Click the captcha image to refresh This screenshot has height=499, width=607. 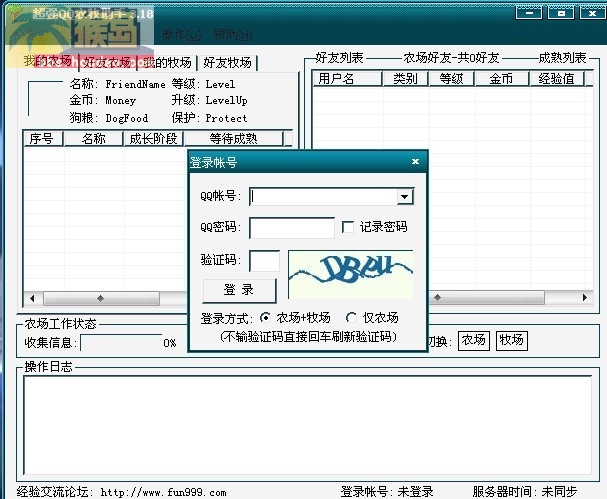tap(351, 274)
